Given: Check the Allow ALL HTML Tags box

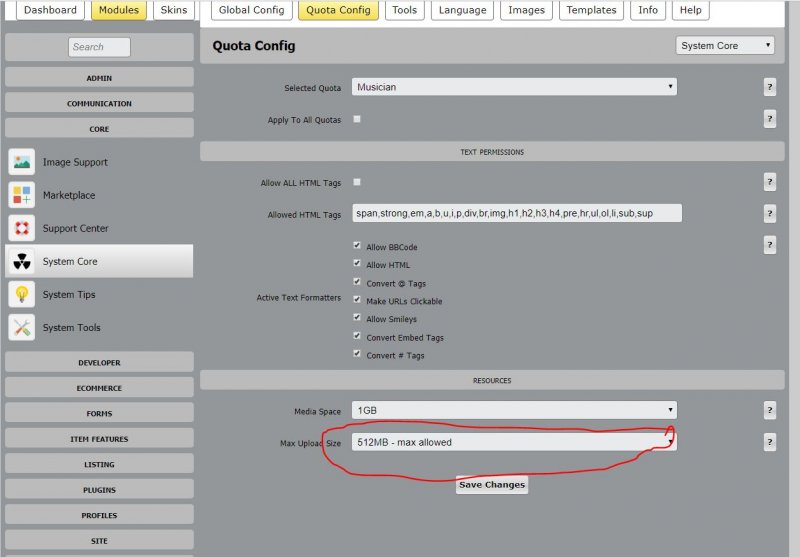Looking at the screenshot, I should click(357, 182).
